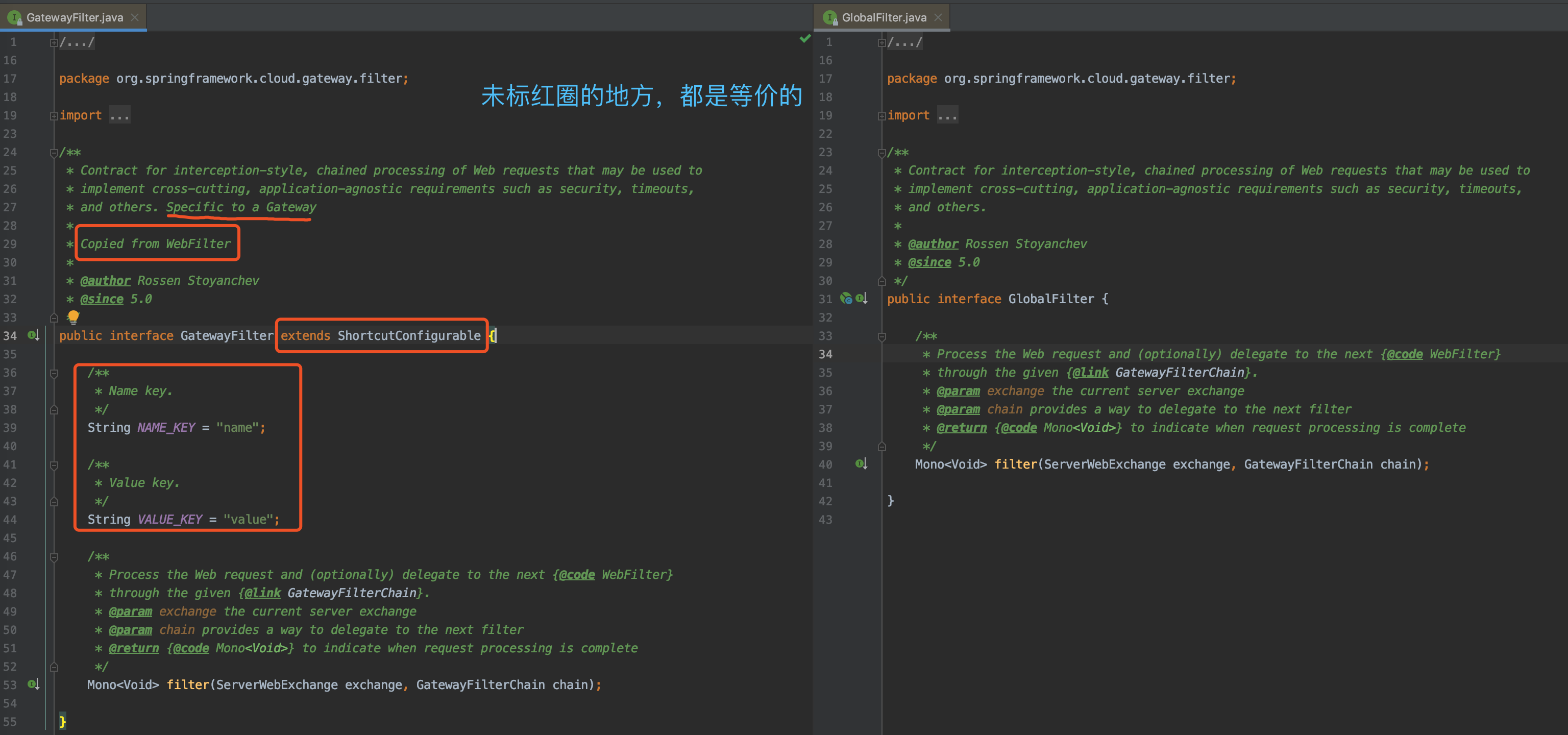
Task: Click the green implementations gutter icon at GlobalFilter line 31
Action: pyautogui.click(x=846, y=298)
